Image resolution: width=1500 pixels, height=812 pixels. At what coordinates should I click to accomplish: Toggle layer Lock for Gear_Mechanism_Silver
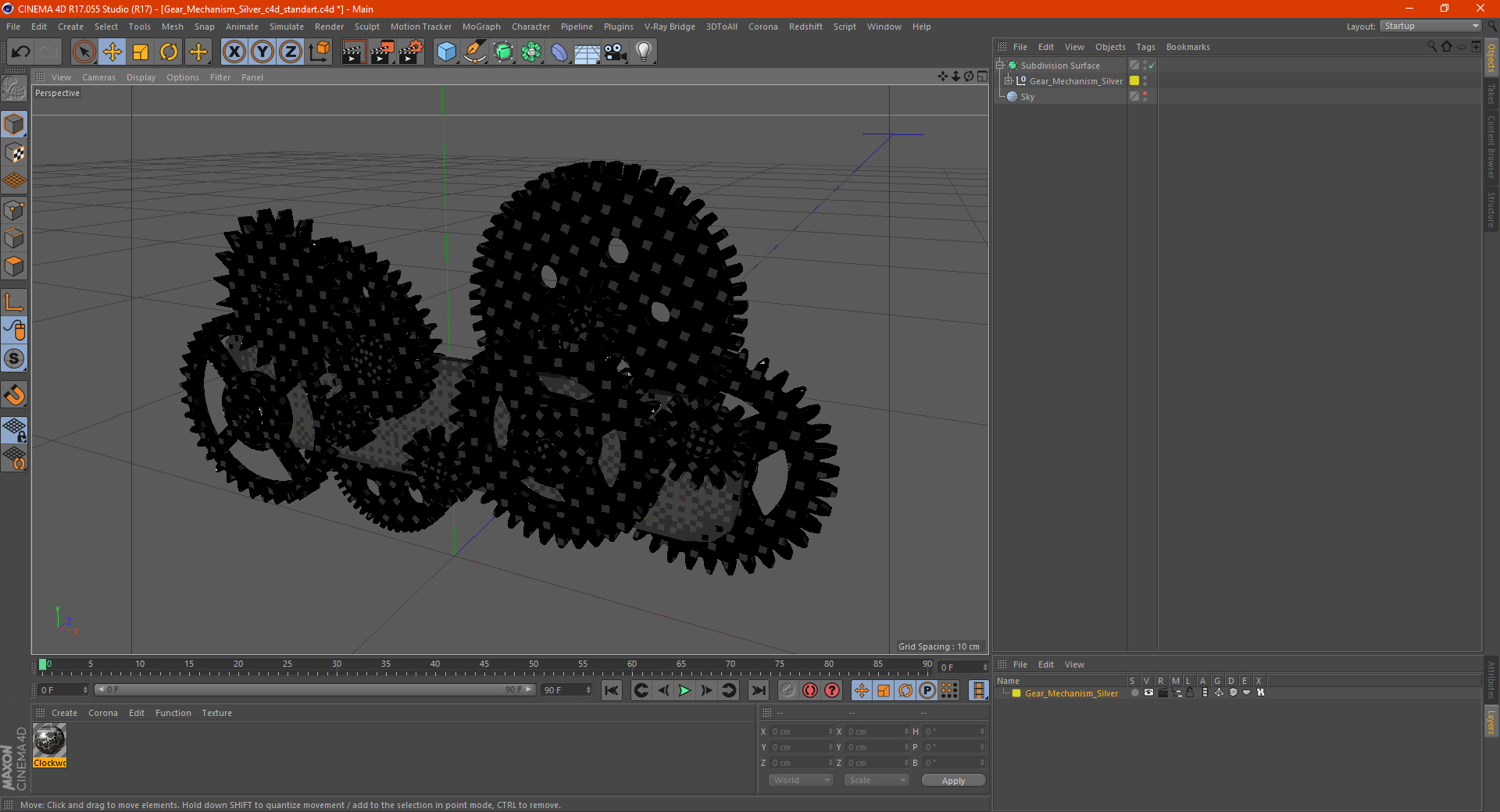[1190, 693]
